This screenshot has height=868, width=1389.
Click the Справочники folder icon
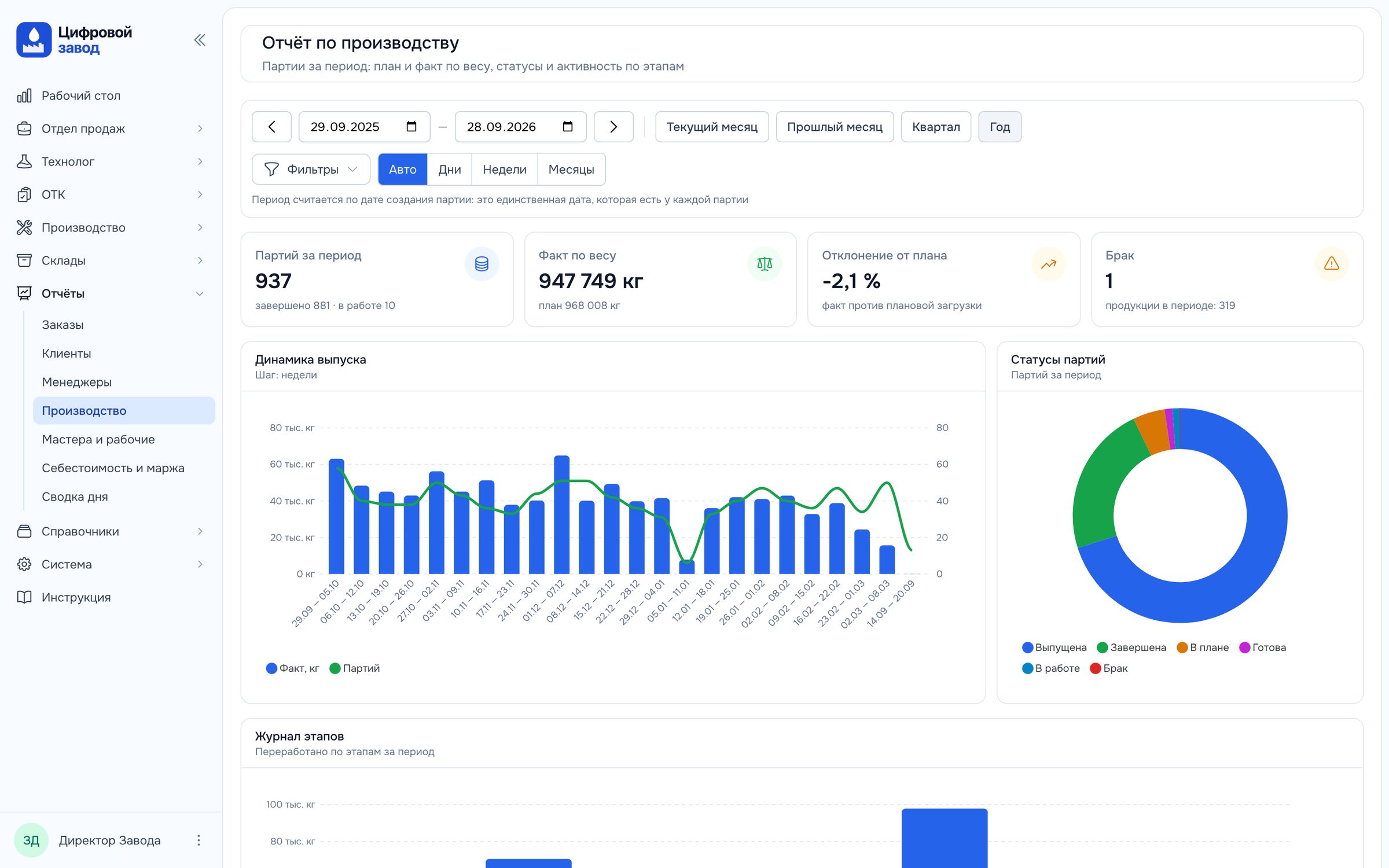[x=24, y=531]
